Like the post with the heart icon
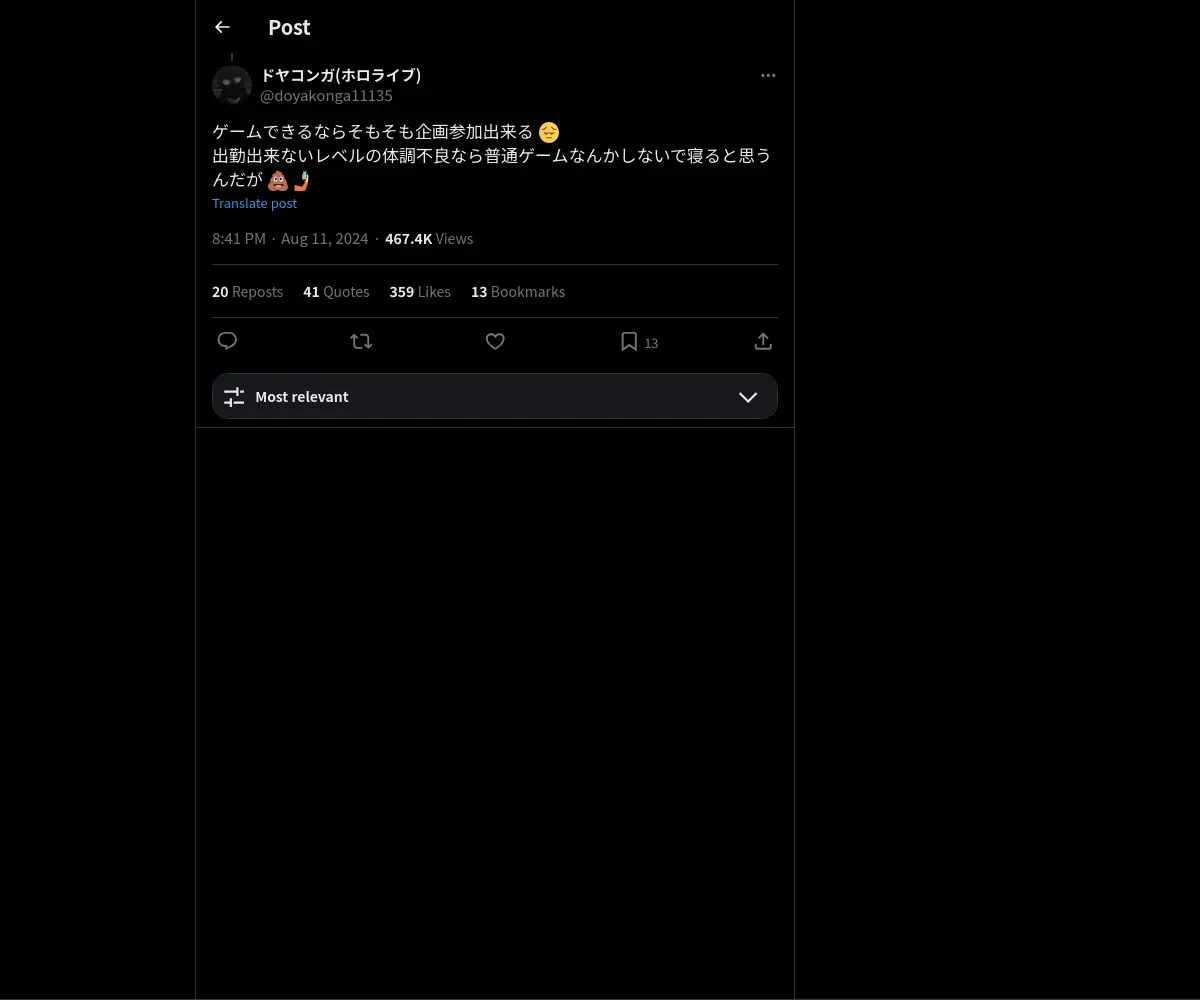 (x=495, y=341)
